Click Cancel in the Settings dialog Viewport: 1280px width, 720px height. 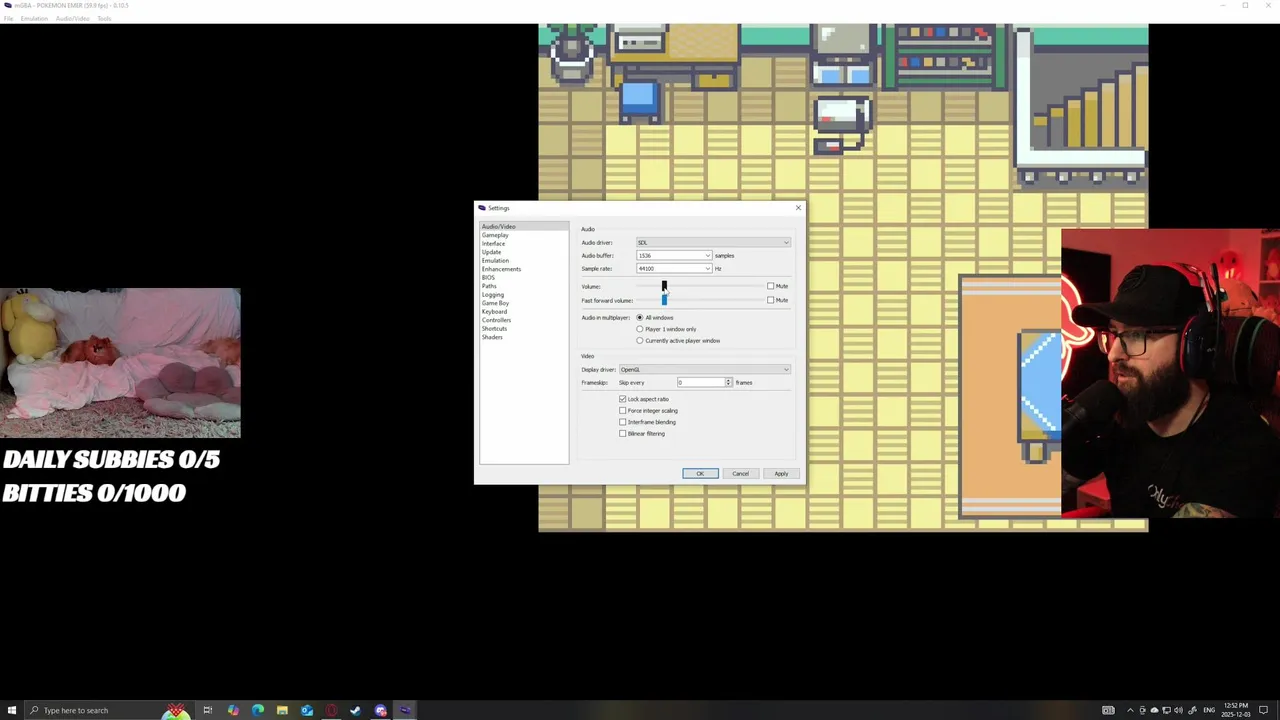[740, 473]
